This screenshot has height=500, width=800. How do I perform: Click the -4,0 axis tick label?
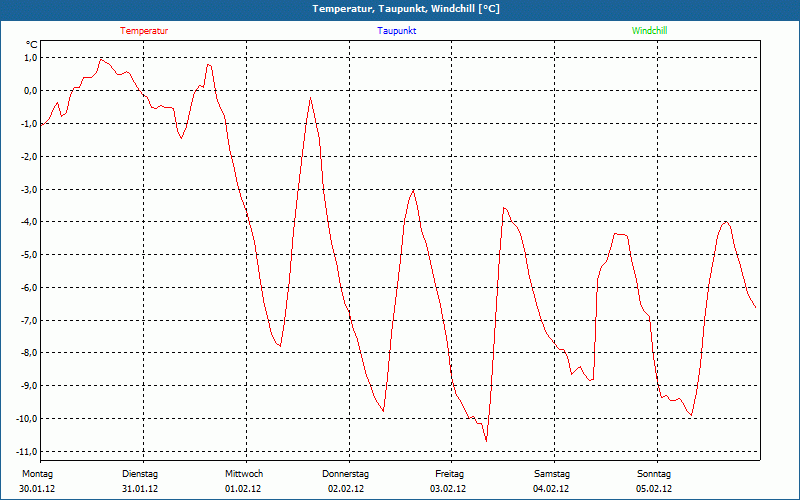[x=29, y=222]
